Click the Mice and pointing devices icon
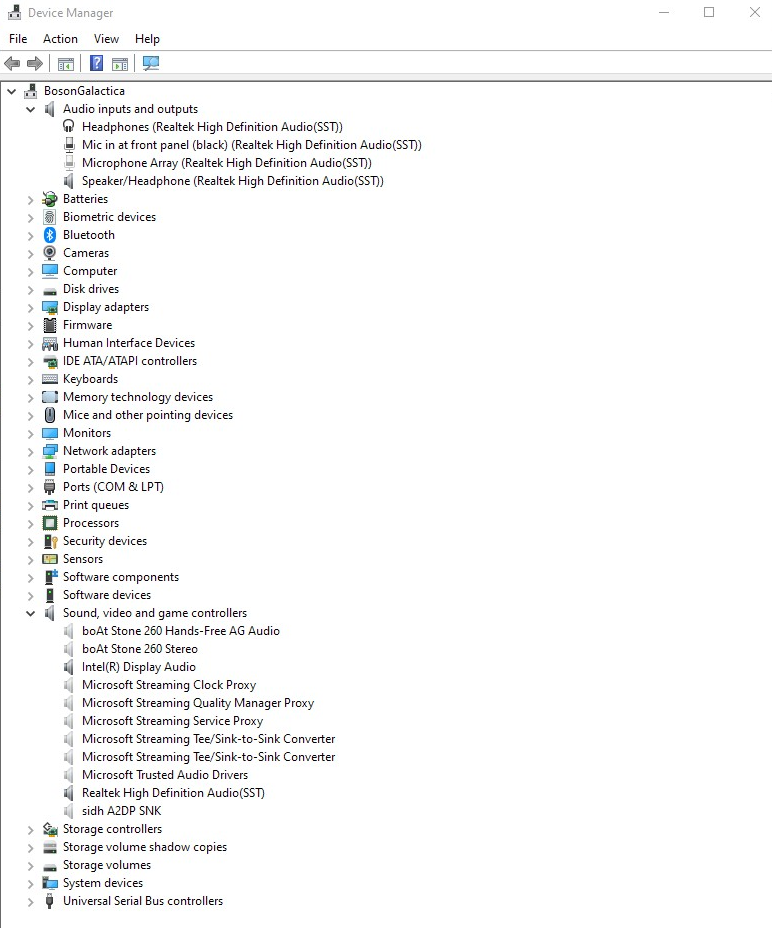772x931 pixels. point(50,415)
